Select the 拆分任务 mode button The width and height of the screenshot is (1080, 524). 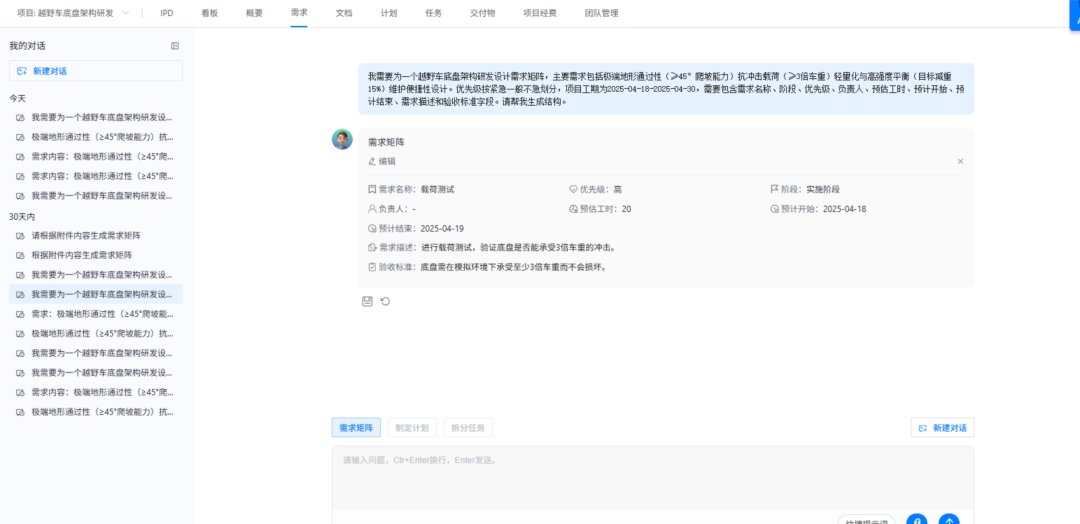[x=468, y=428]
